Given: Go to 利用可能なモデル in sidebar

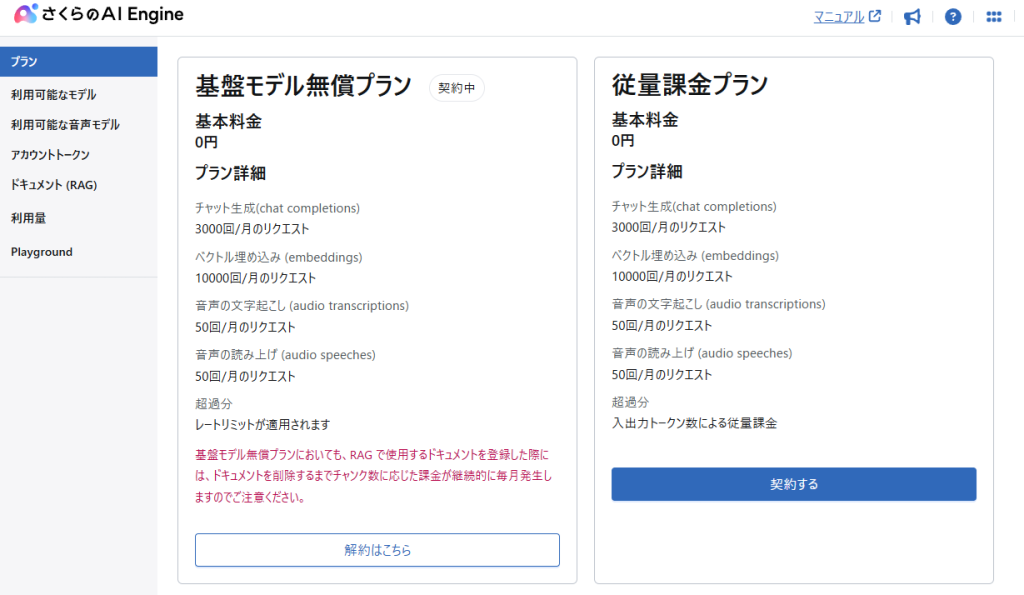Looking at the screenshot, I should click(x=54, y=95).
